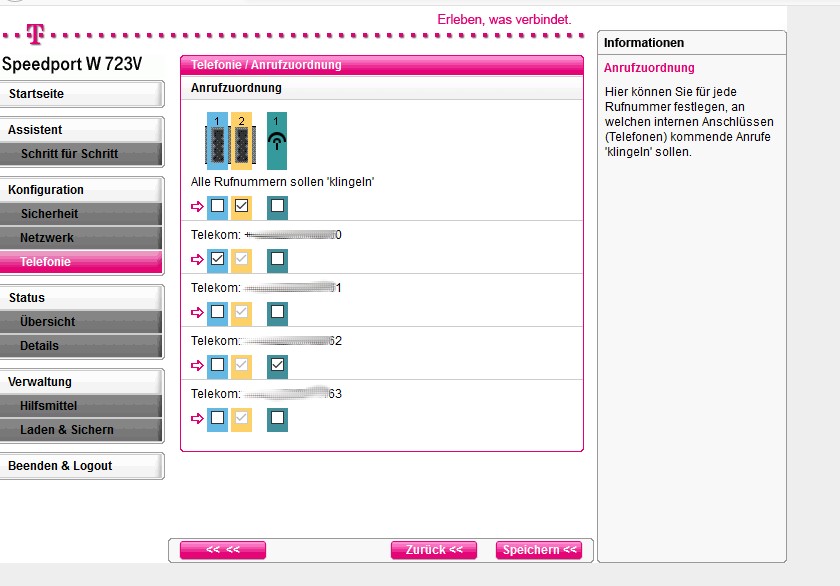Open 'Laden & Sichern' page

[x=81, y=430]
